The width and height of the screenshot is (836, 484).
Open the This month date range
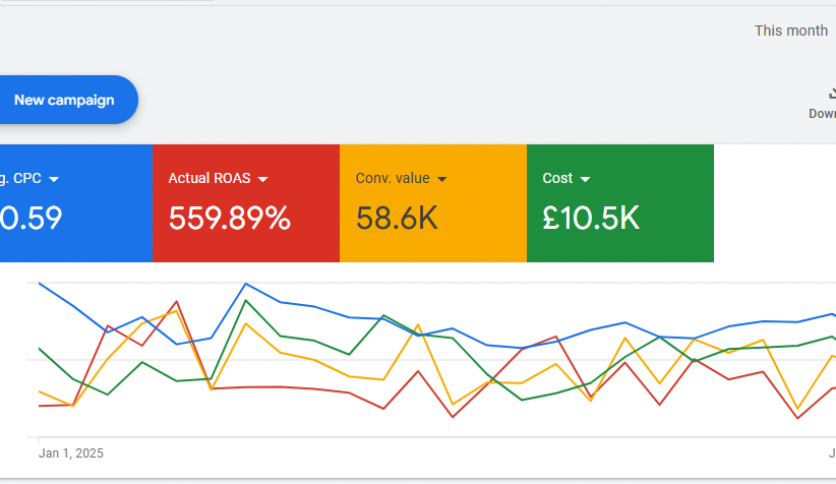(790, 31)
